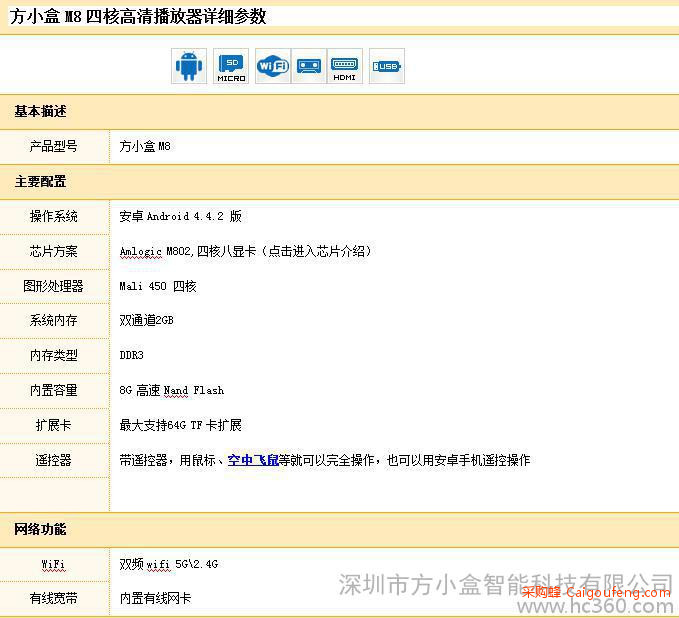
Task: Click the cassette tape icon
Action: 309,66
